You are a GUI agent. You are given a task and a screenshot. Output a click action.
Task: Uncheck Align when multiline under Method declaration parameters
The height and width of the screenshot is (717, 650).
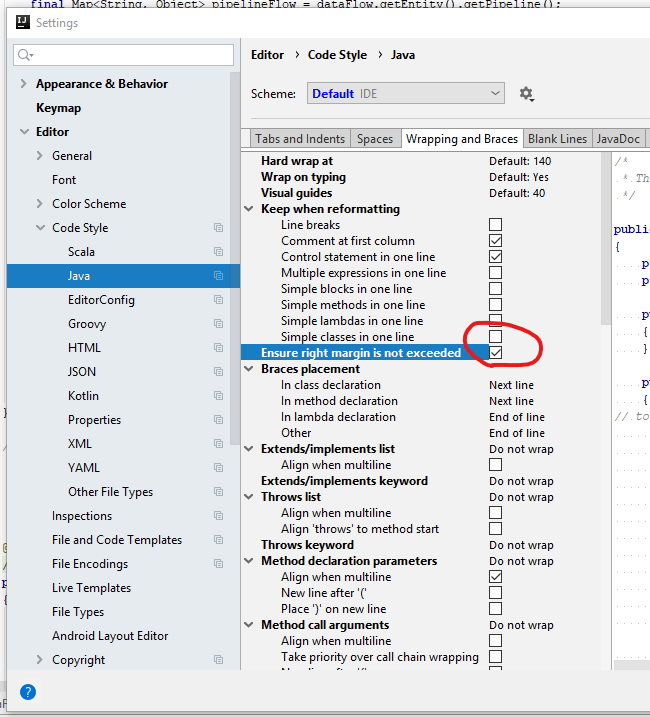pyautogui.click(x=495, y=577)
